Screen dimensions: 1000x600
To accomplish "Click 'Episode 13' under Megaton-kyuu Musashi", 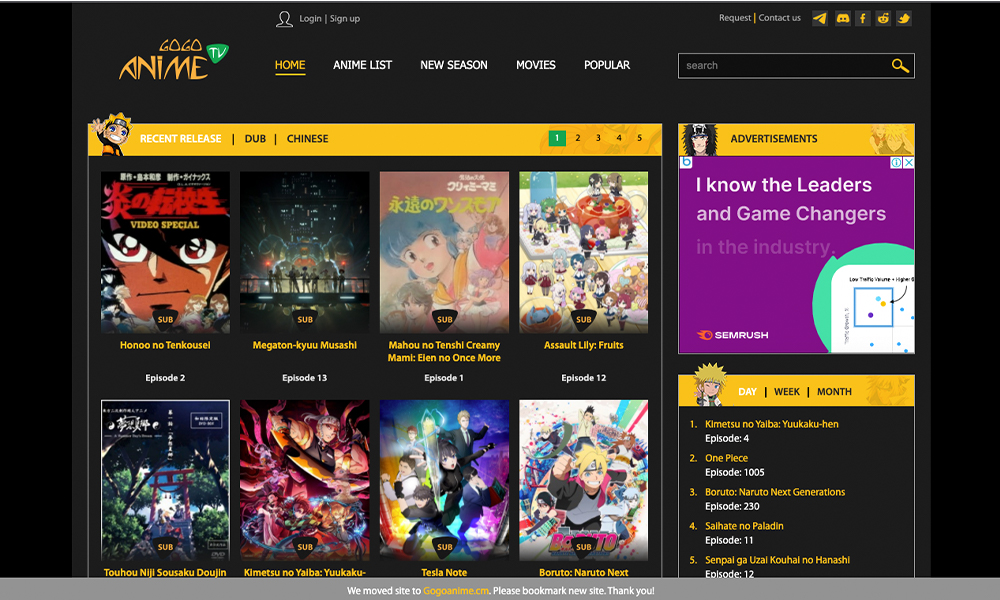I will point(305,378).
